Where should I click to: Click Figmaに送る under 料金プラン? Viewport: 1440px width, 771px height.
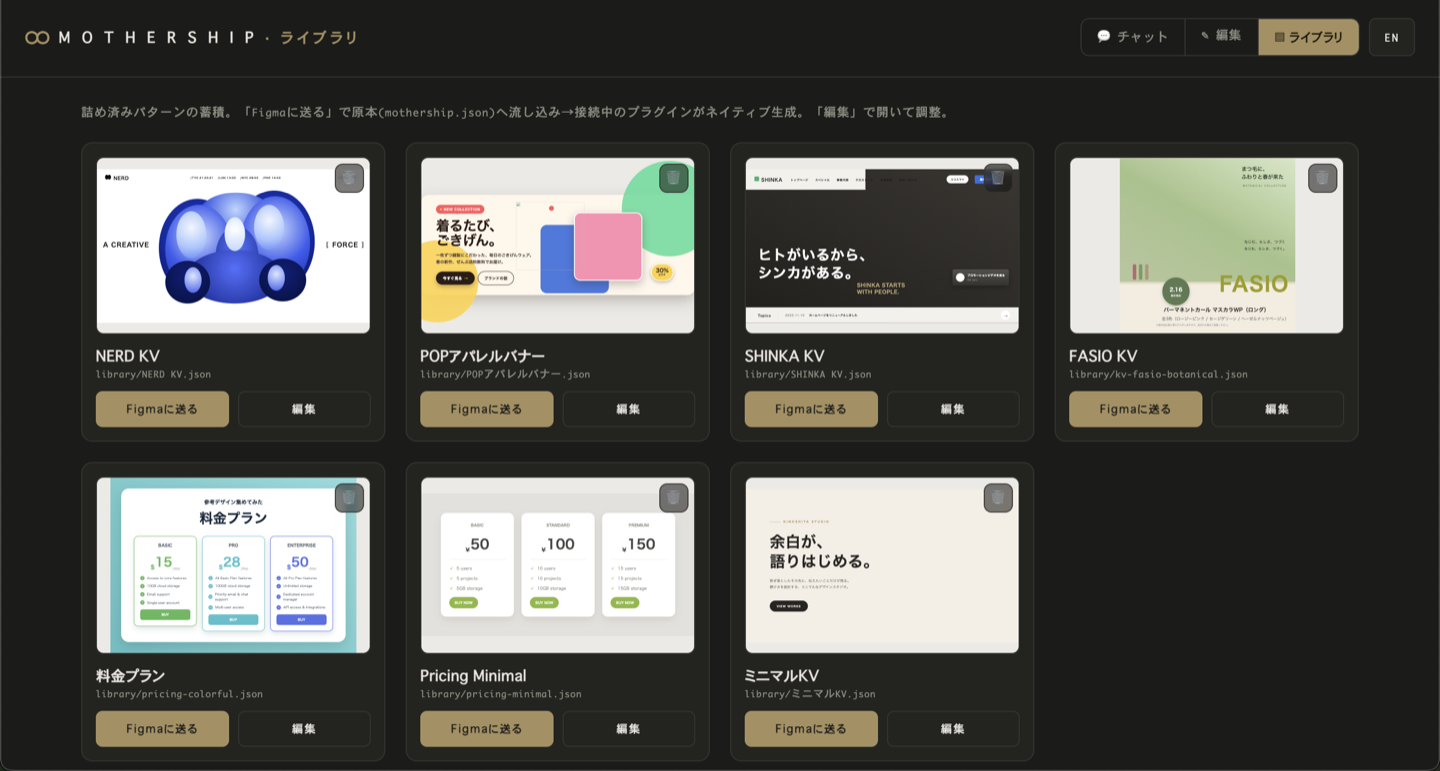[162, 729]
